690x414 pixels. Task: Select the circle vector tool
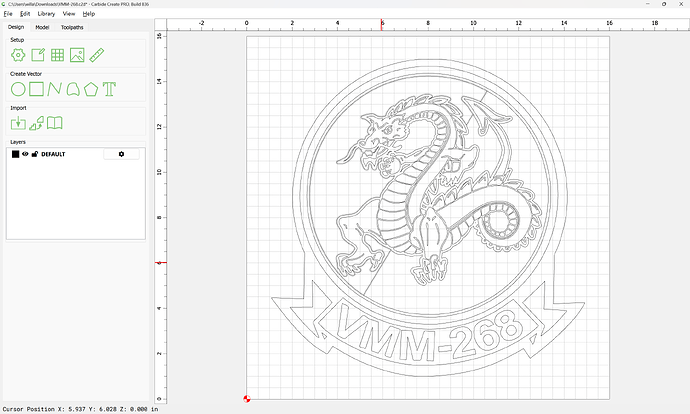(18, 89)
